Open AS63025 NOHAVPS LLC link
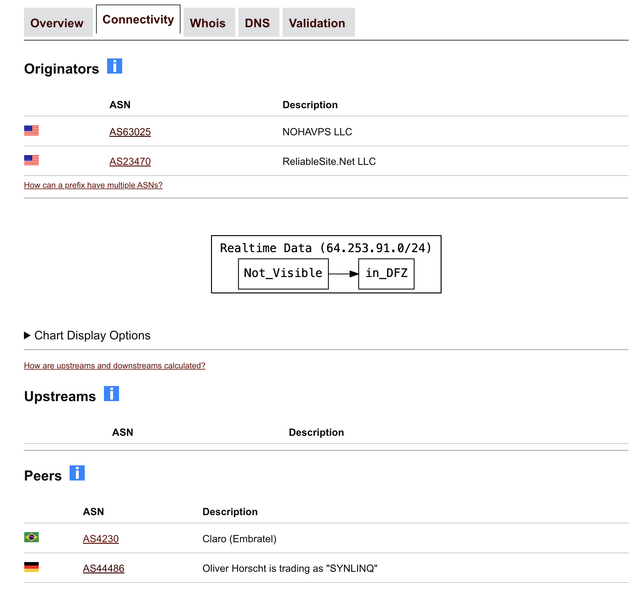 130,132
